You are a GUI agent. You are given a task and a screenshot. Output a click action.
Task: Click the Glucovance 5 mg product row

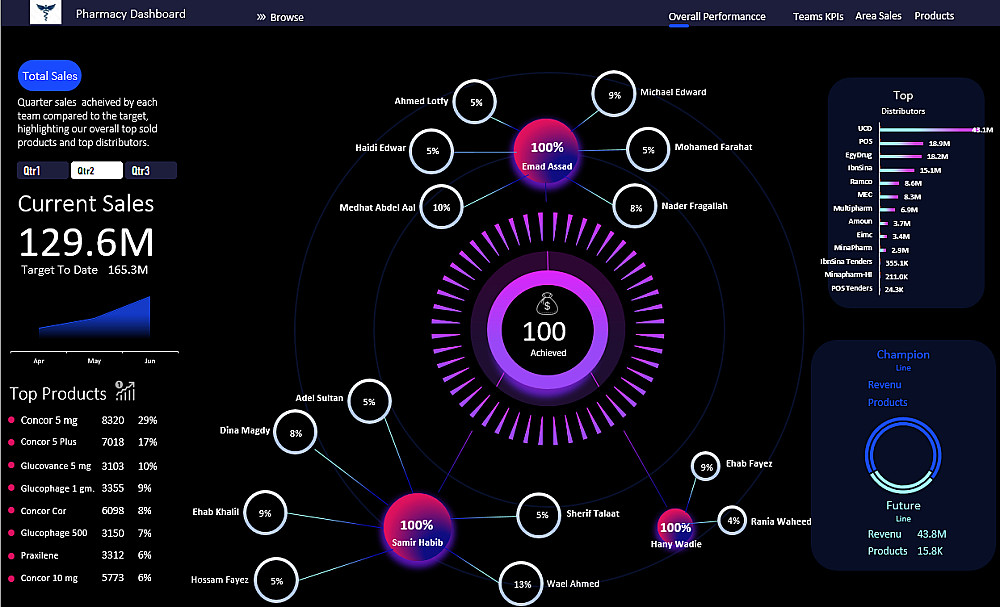(x=83, y=466)
